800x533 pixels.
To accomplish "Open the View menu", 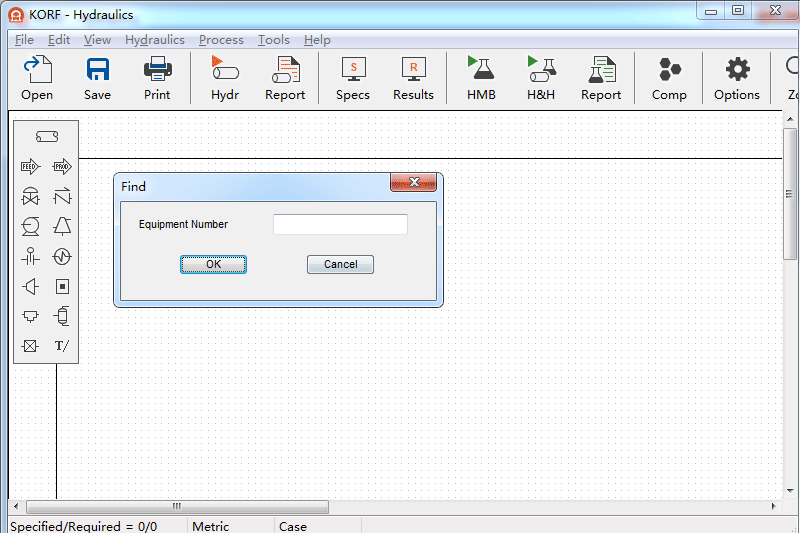I will [x=97, y=40].
